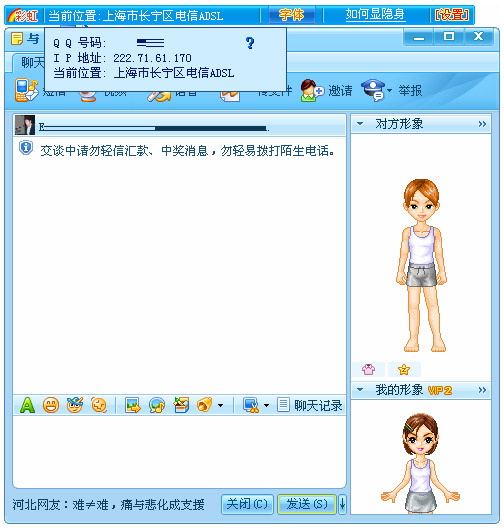The image size is (504, 528).
Task: Click the safety warning message text
Action: click(187, 151)
